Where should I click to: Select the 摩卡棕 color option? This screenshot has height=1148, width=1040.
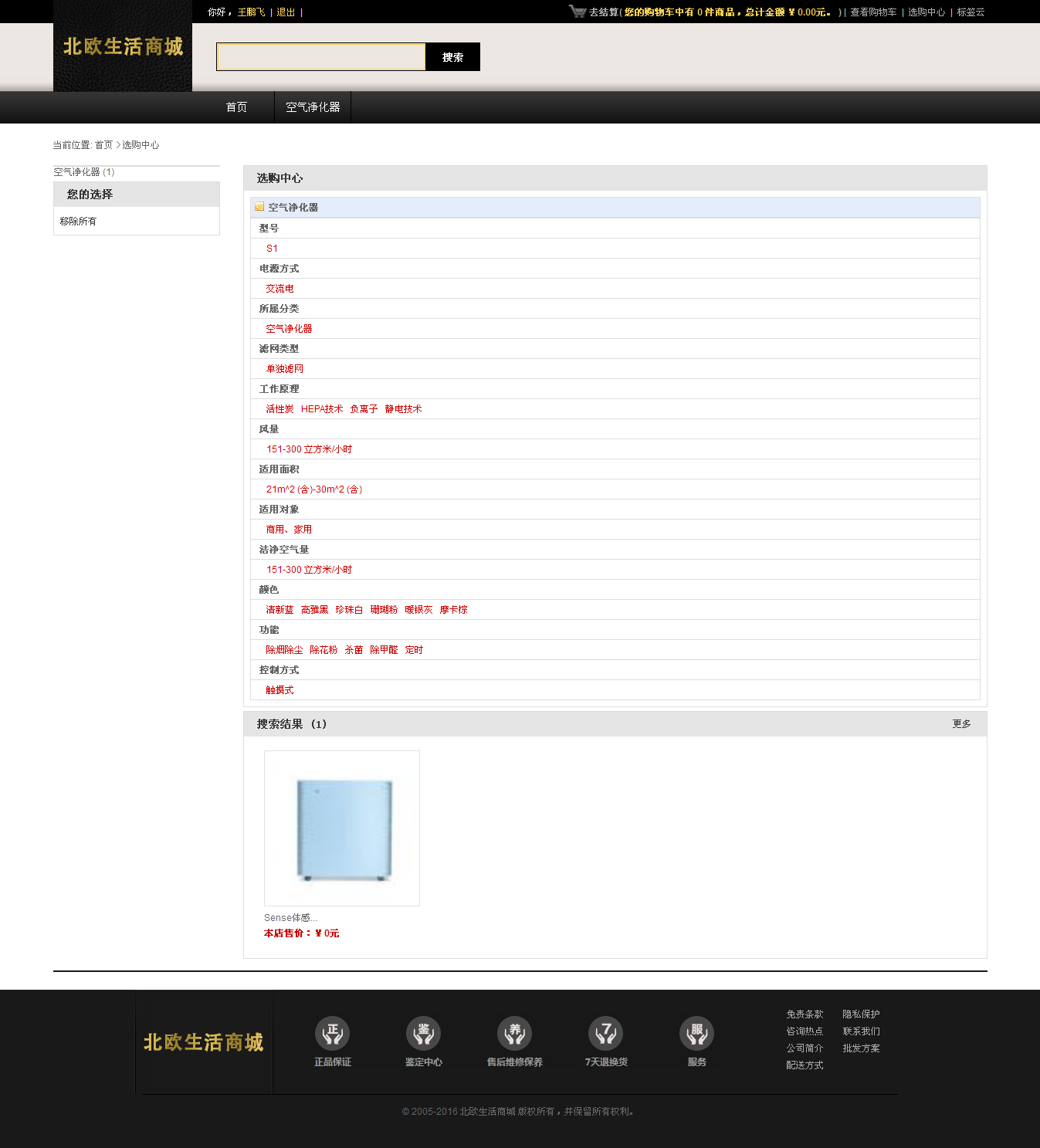[x=453, y=609]
